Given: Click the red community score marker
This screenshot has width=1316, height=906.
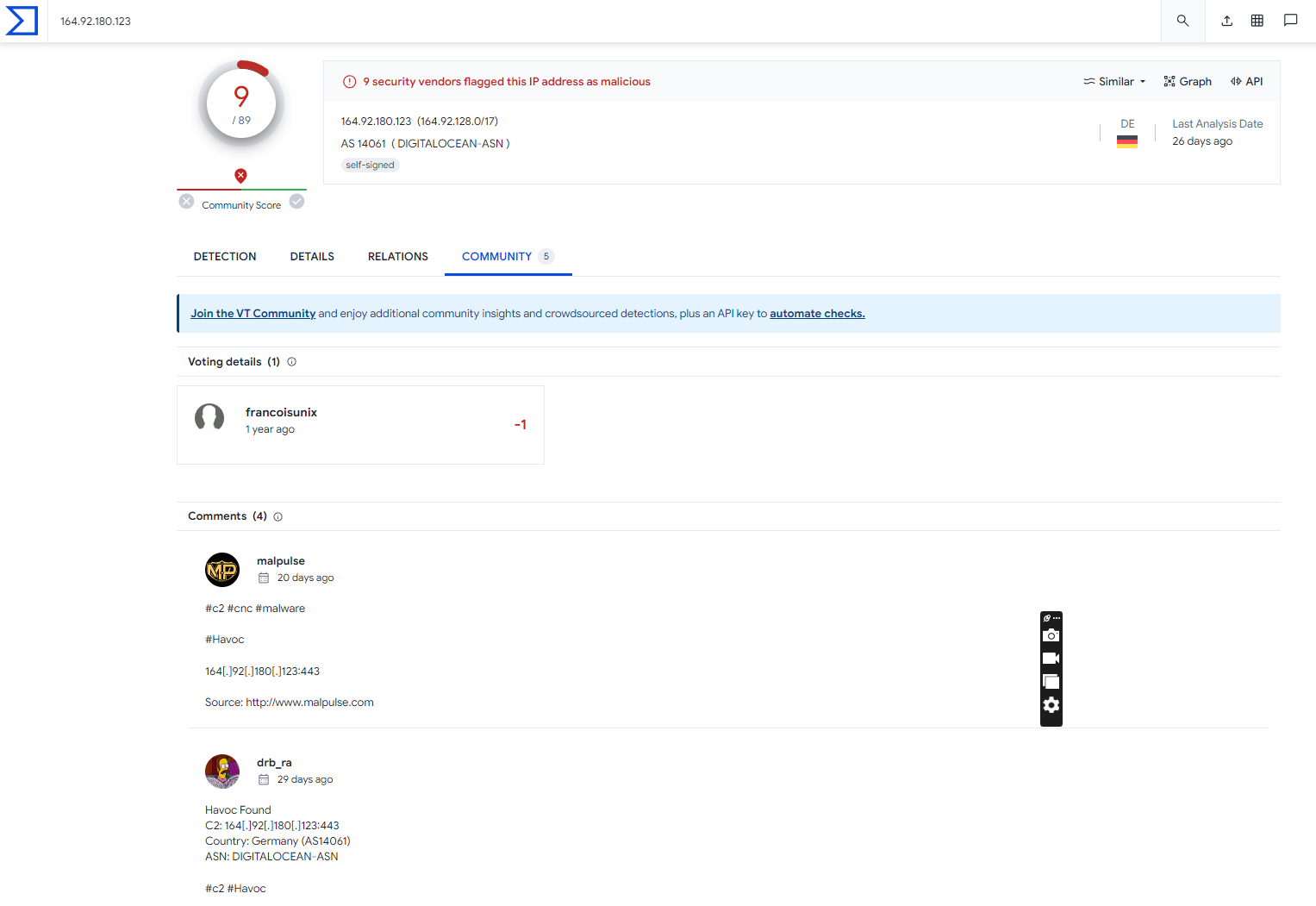Looking at the screenshot, I should (240, 176).
